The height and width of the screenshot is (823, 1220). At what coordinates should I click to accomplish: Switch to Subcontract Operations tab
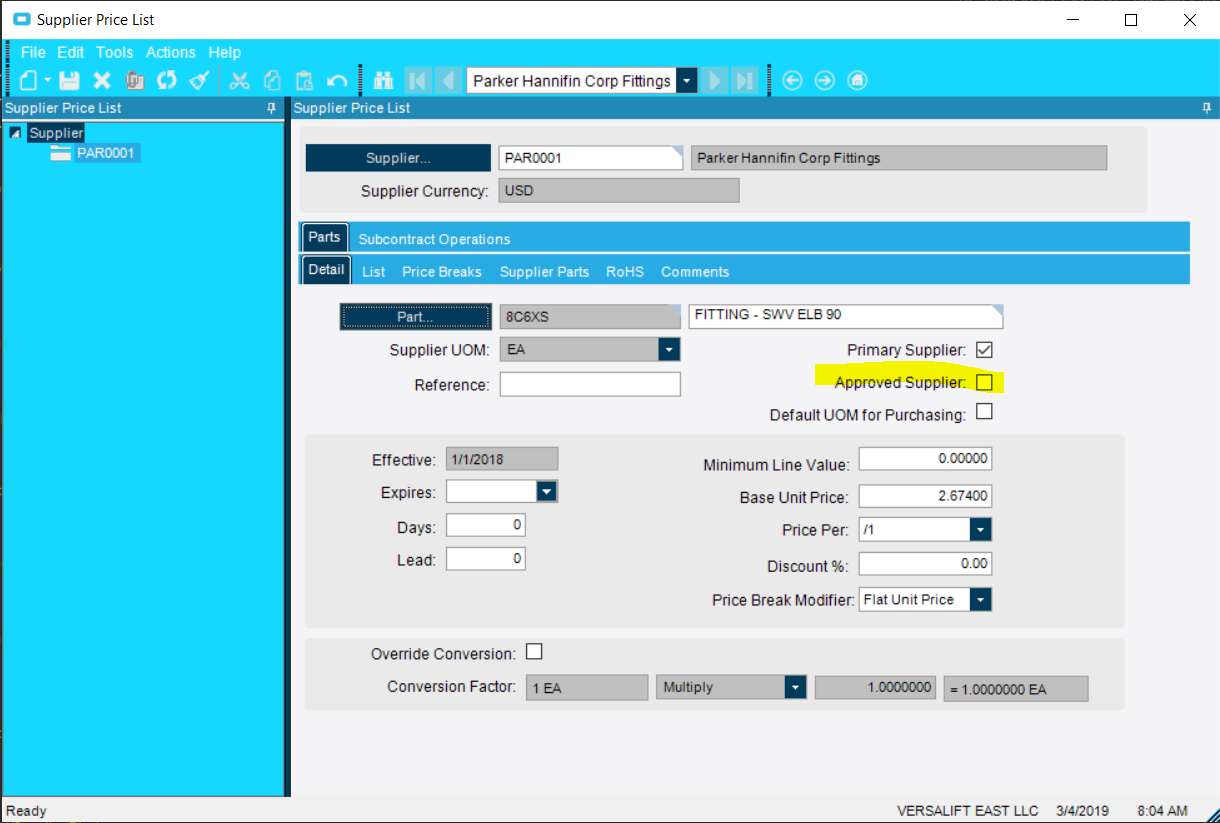click(434, 239)
